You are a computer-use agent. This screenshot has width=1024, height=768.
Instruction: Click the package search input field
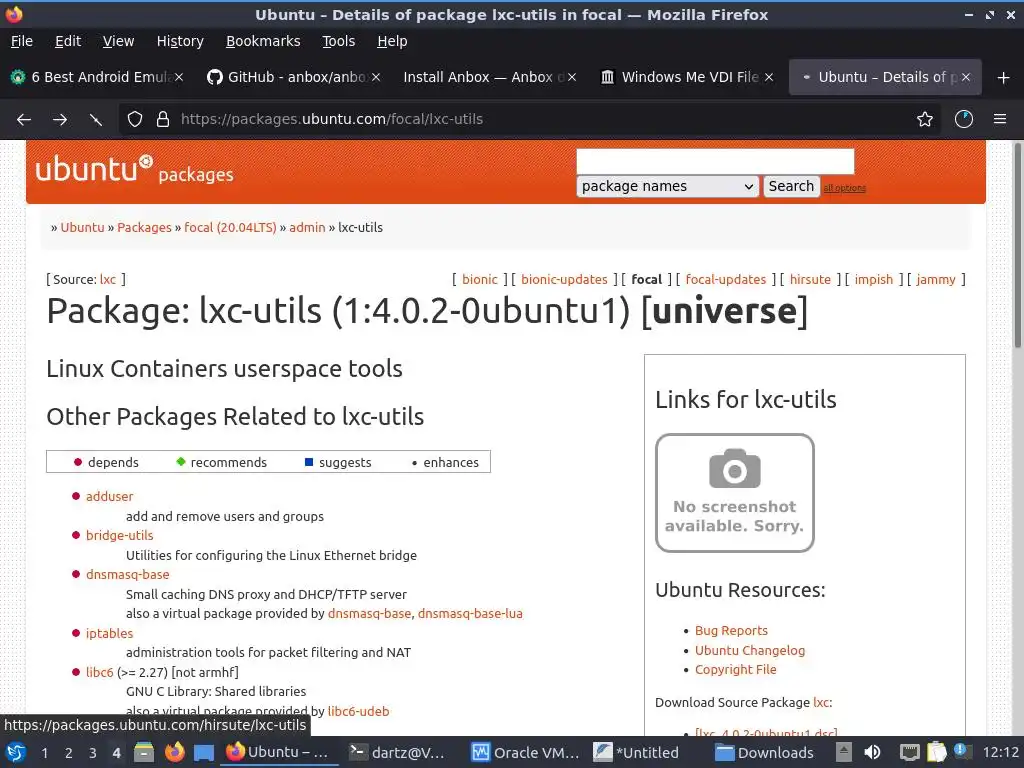(x=715, y=161)
